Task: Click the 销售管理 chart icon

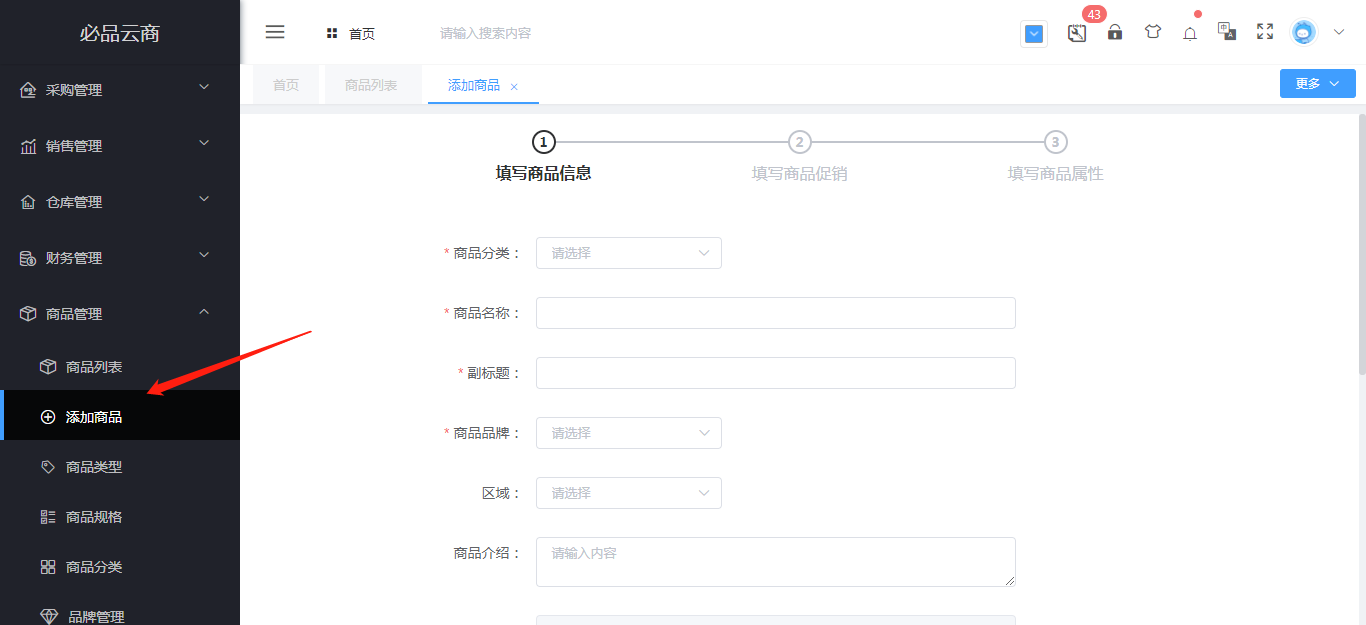Action: 28,146
